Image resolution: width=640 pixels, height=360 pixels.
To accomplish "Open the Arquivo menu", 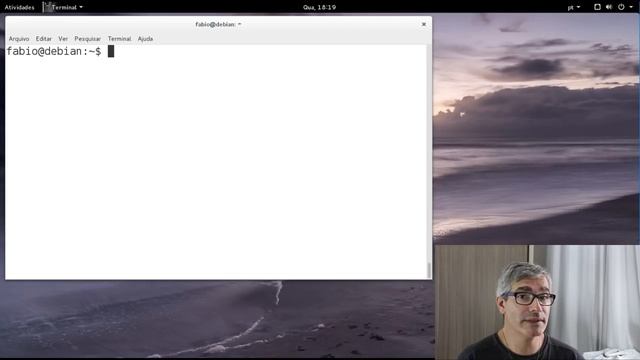I will (x=19, y=39).
